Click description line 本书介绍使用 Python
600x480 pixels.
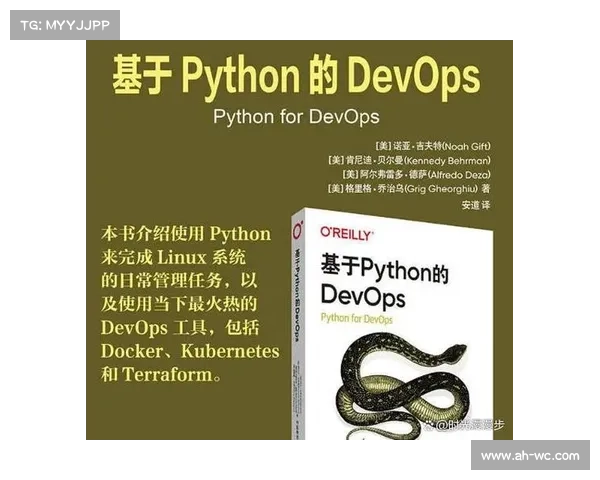tap(186, 234)
